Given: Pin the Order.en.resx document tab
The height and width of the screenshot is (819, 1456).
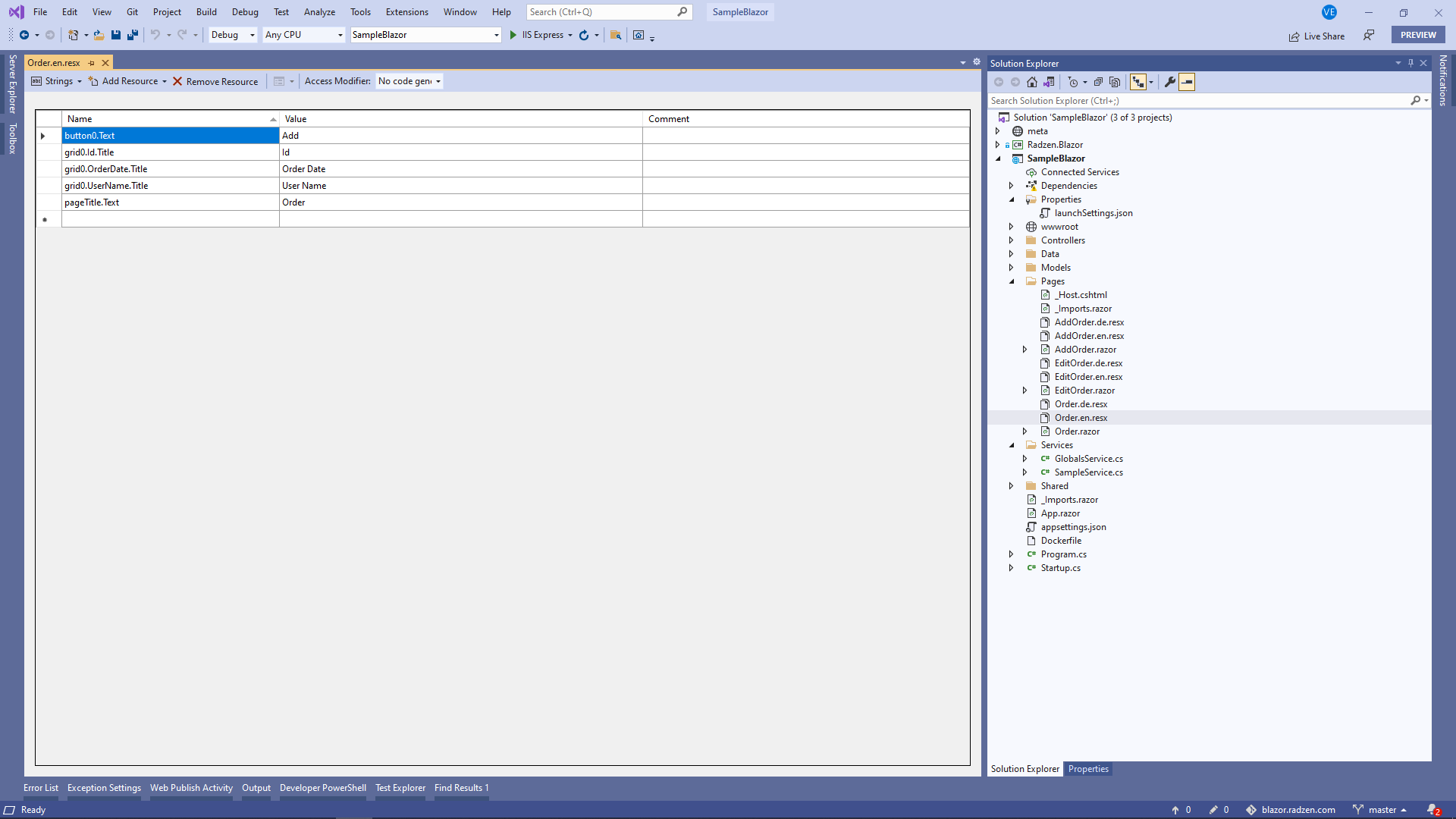Looking at the screenshot, I should 91,63.
